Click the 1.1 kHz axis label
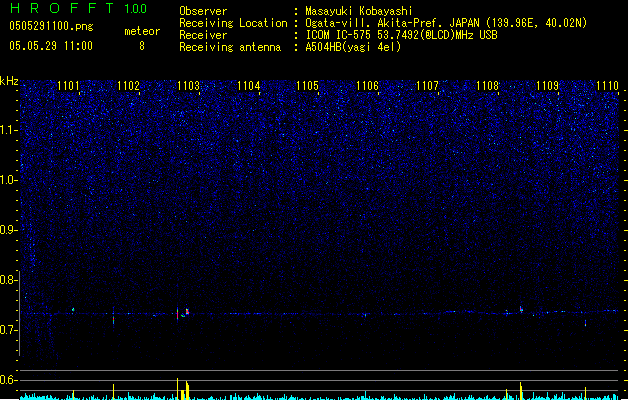Image resolution: width=629 pixels, height=400 pixels. tap(8, 130)
